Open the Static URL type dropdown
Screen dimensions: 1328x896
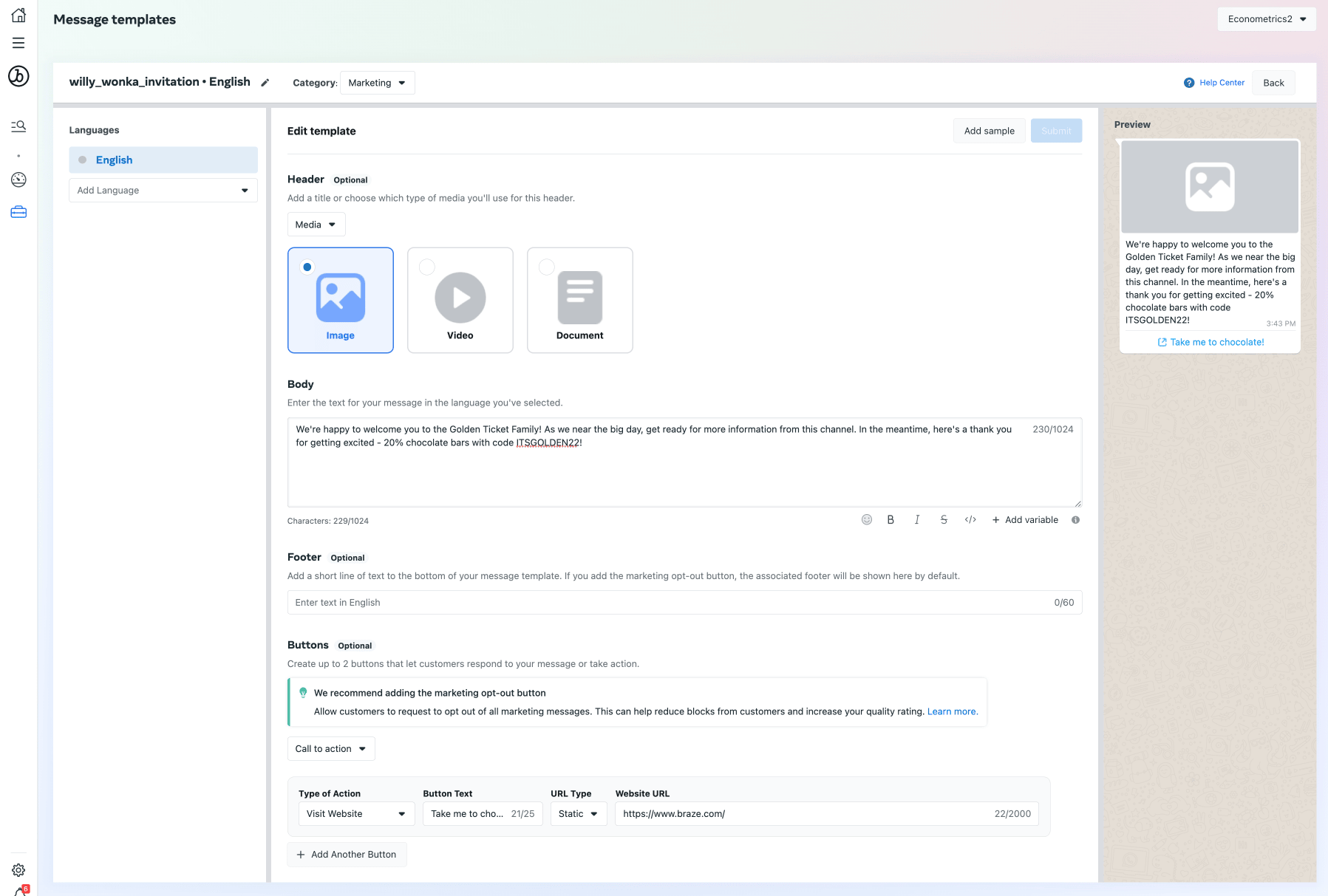click(579, 814)
